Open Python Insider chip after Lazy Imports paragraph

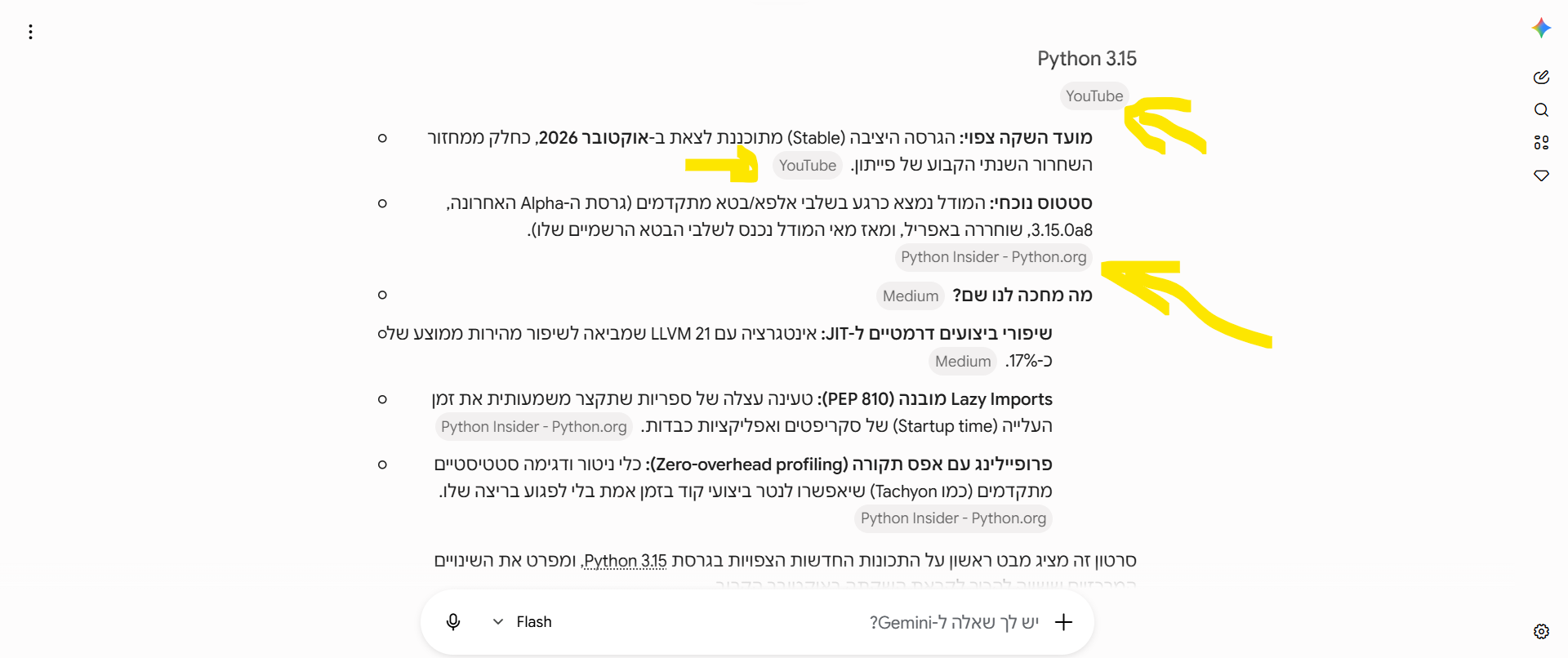[534, 427]
